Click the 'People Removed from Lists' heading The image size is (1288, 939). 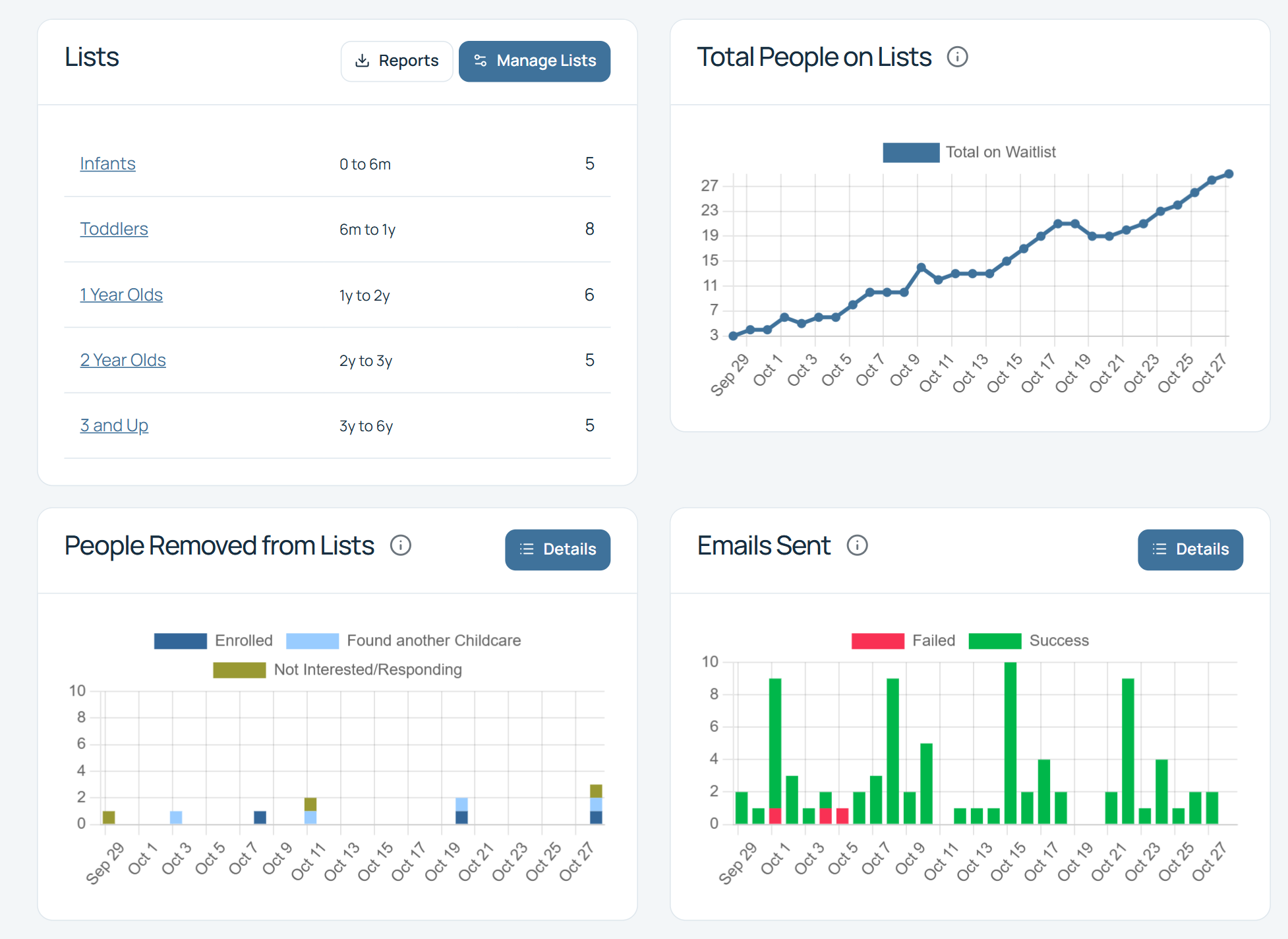219,545
